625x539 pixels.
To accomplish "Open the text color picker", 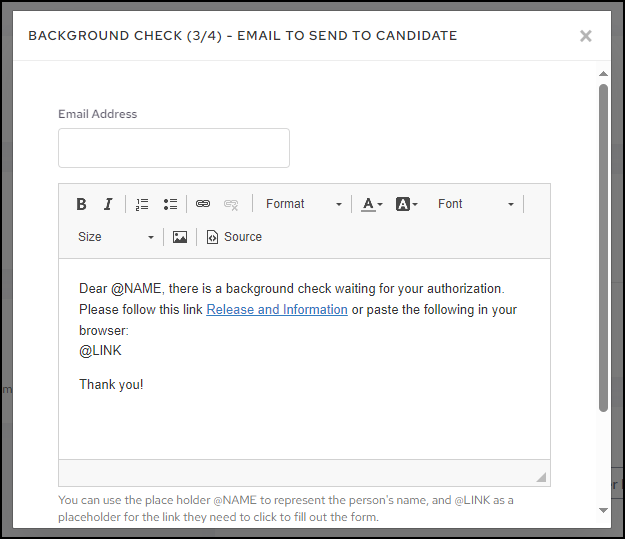I will pos(371,204).
